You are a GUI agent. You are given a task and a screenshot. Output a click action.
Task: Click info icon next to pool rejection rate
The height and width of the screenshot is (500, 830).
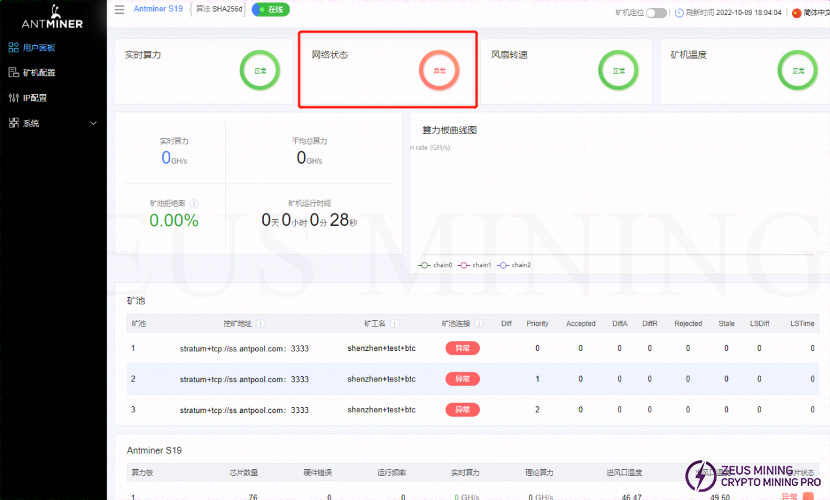click(194, 203)
